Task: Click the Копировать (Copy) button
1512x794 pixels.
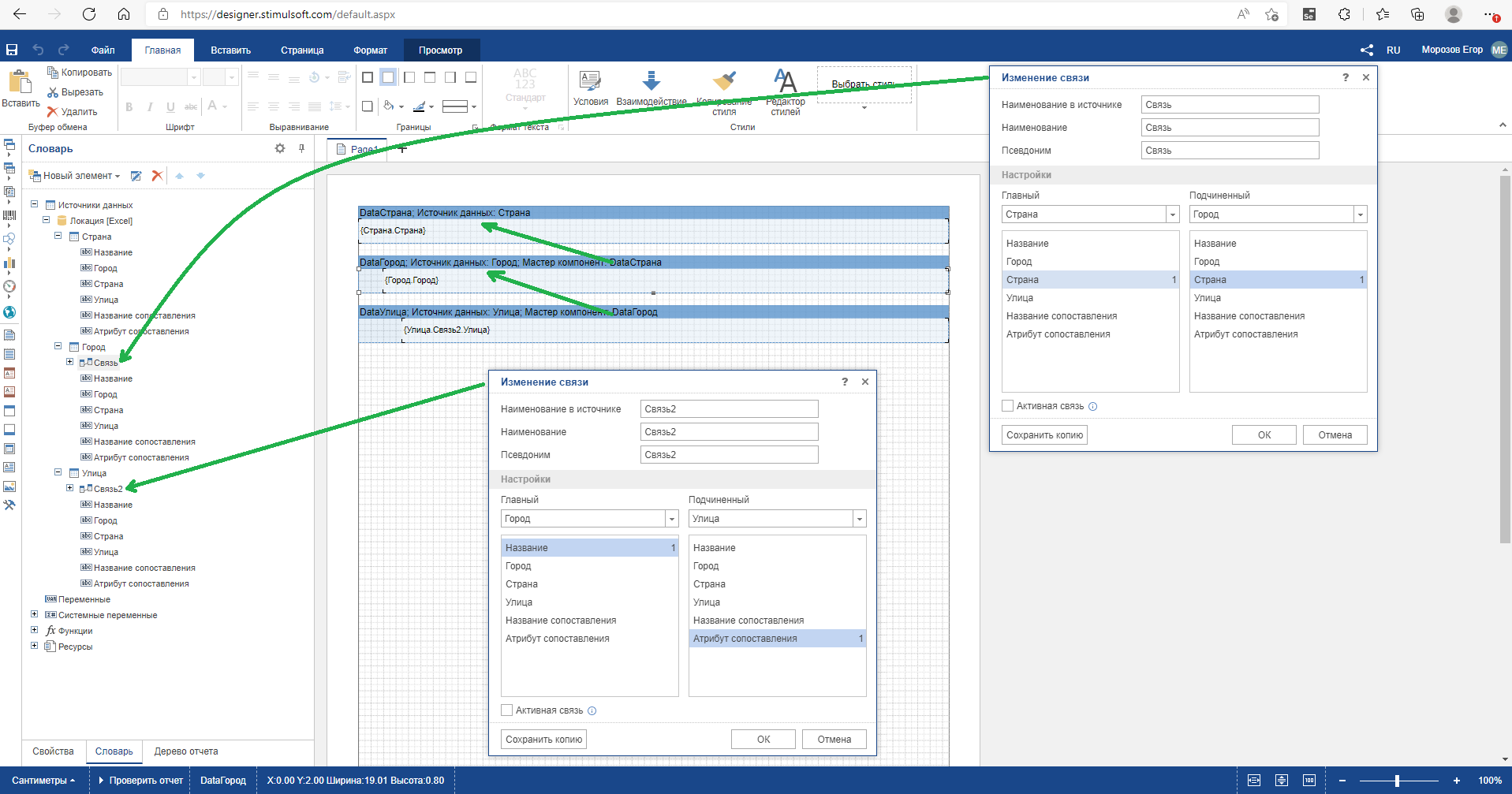Action: [x=80, y=73]
